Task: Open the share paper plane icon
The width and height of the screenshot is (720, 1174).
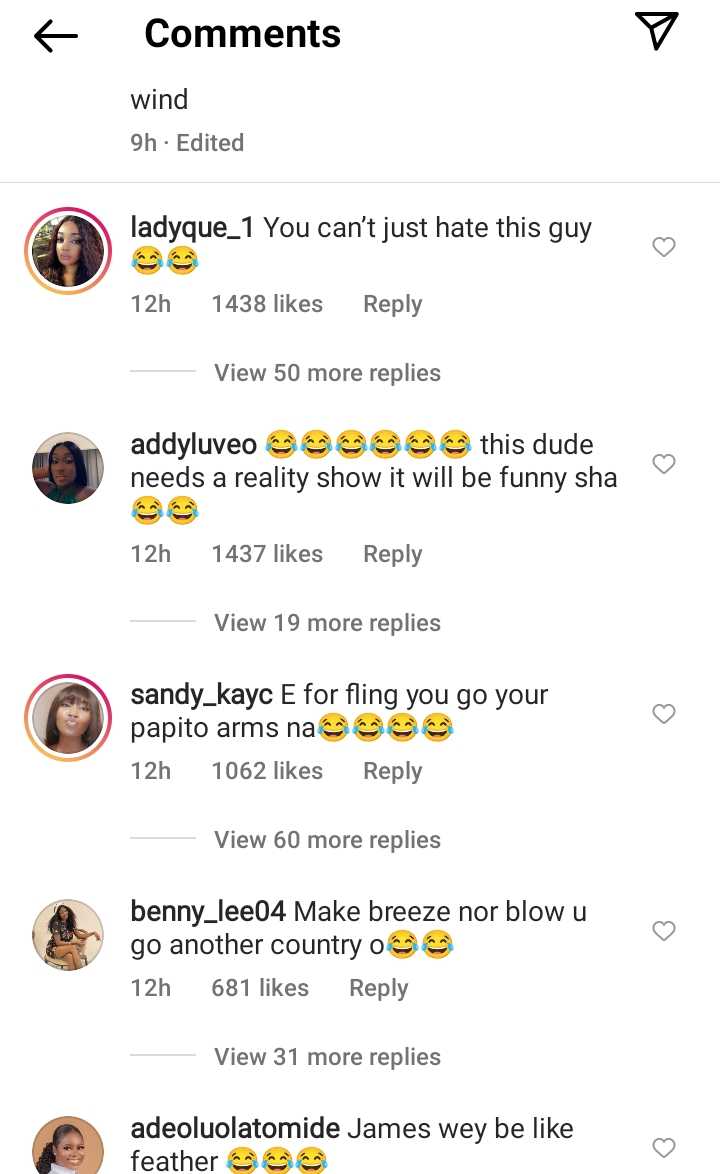Action: pos(657,32)
